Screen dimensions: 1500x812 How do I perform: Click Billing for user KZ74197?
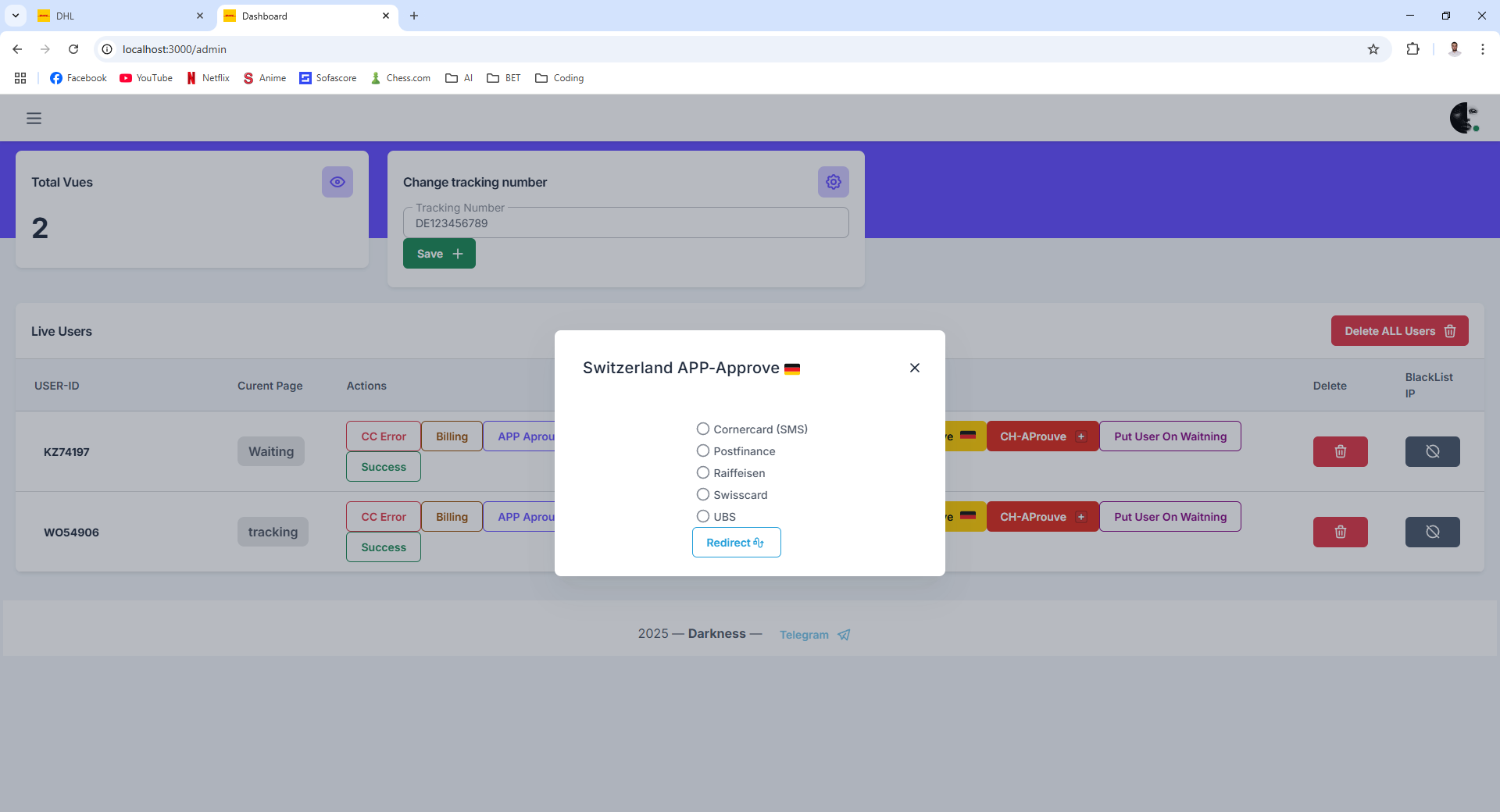coord(452,436)
